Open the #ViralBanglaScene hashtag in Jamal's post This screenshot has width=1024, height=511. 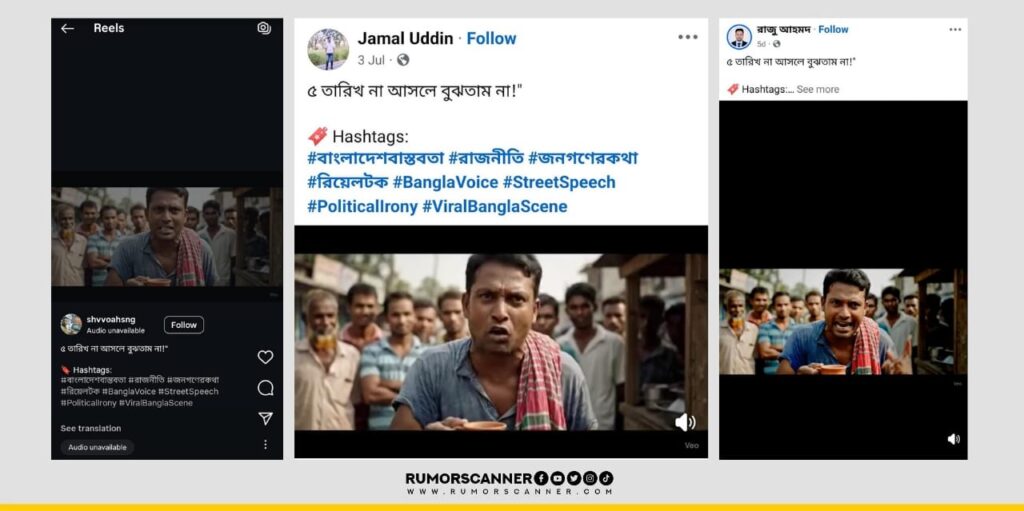[494, 207]
